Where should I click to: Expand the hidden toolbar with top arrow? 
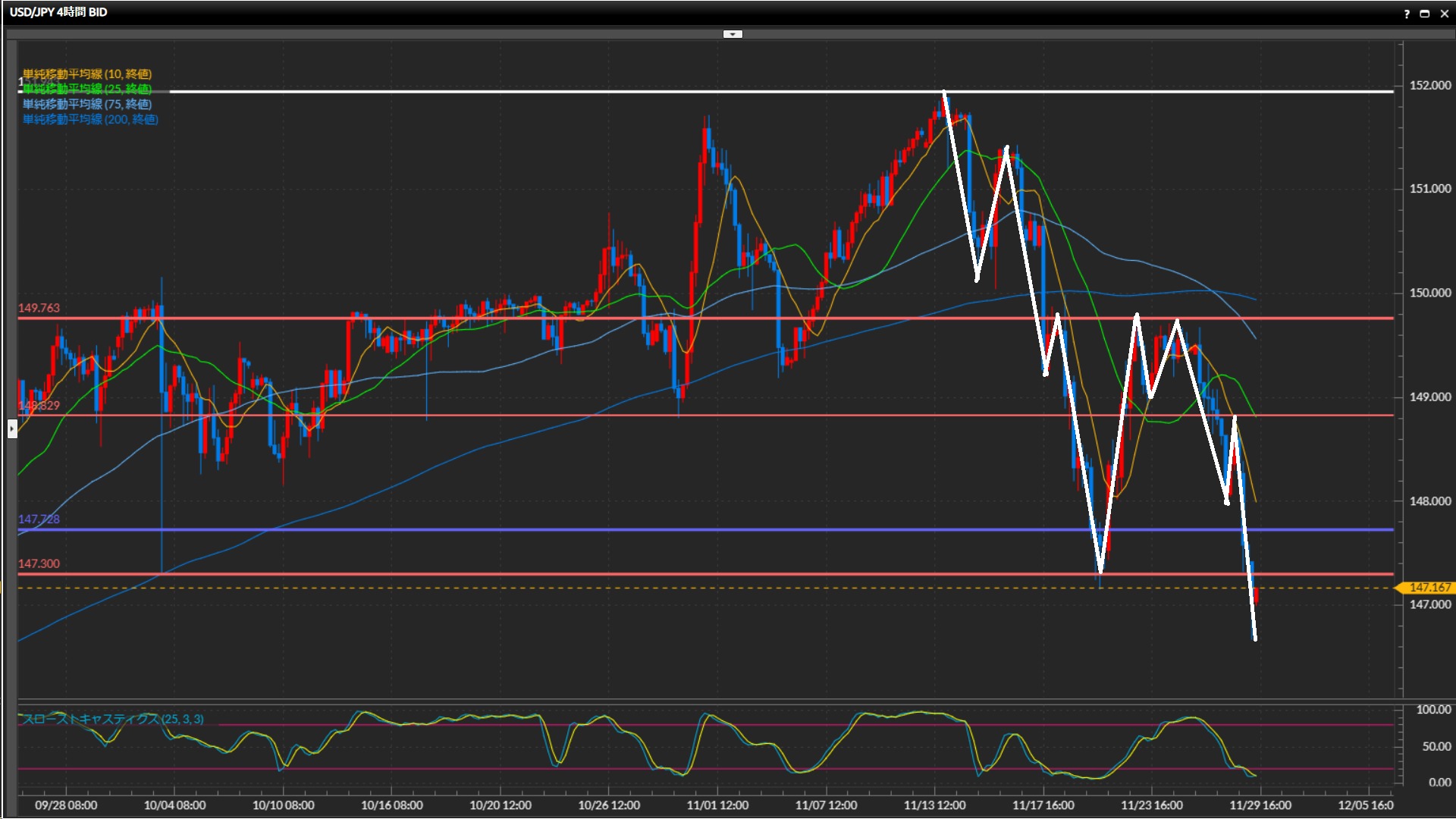click(x=733, y=34)
